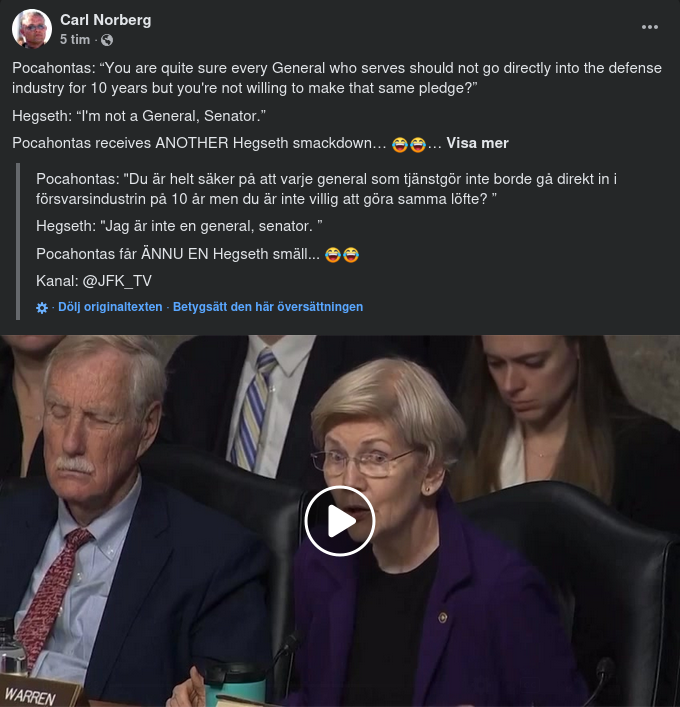Open Carl Norberg's profile picture
The height and width of the screenshot is (707, 680).
point(32,29)
